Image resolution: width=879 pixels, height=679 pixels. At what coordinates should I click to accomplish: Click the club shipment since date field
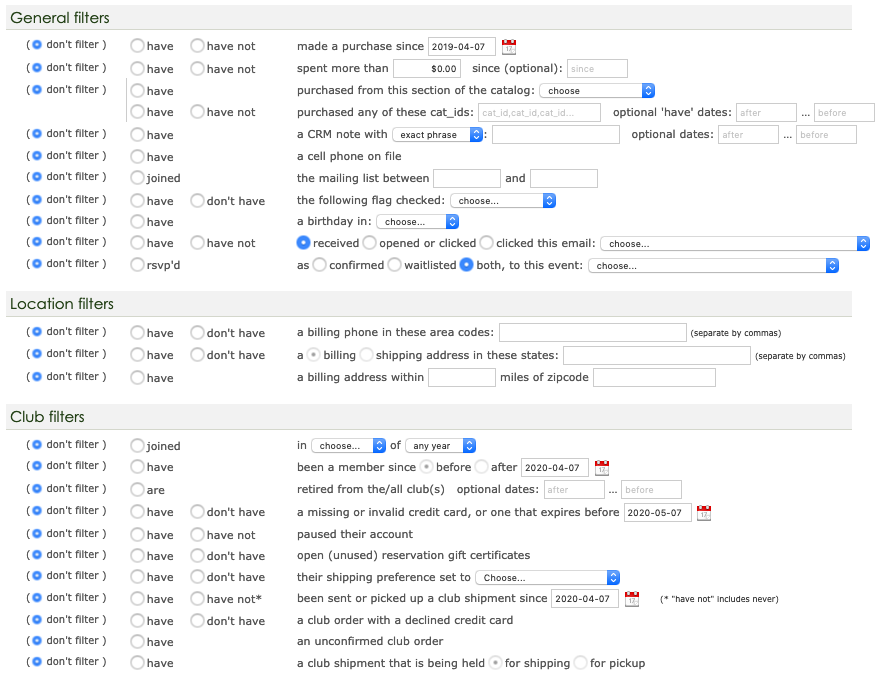(x=585, y=598)
